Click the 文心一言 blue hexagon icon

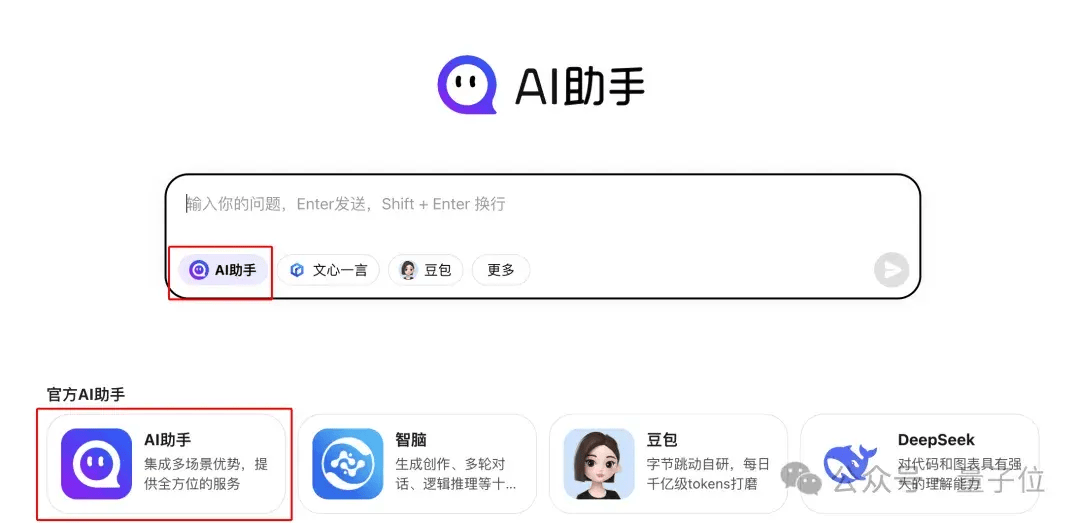297,270
